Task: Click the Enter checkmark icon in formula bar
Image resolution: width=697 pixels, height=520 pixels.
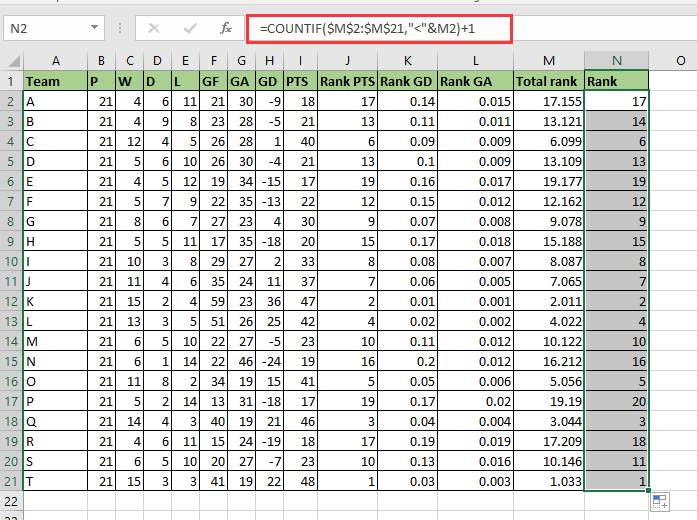Action: tap(189, 29)
